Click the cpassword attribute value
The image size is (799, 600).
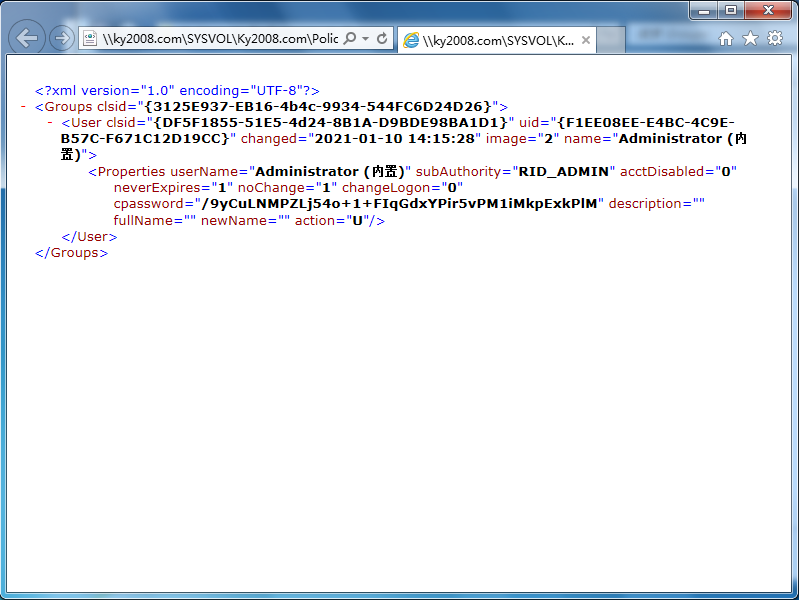click(400, 204)
